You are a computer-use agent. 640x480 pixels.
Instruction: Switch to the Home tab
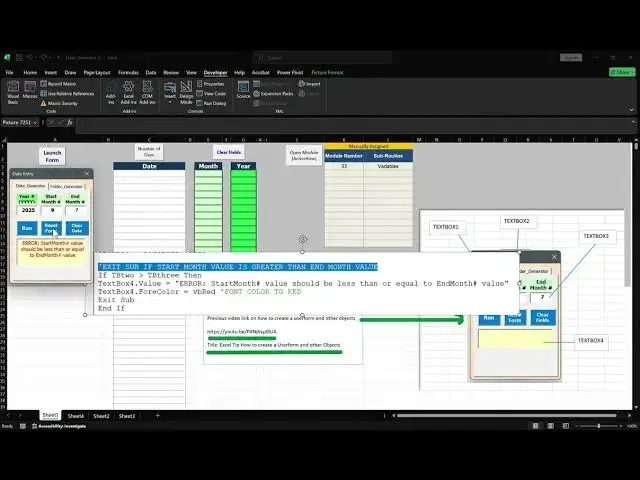click(30, 73)
